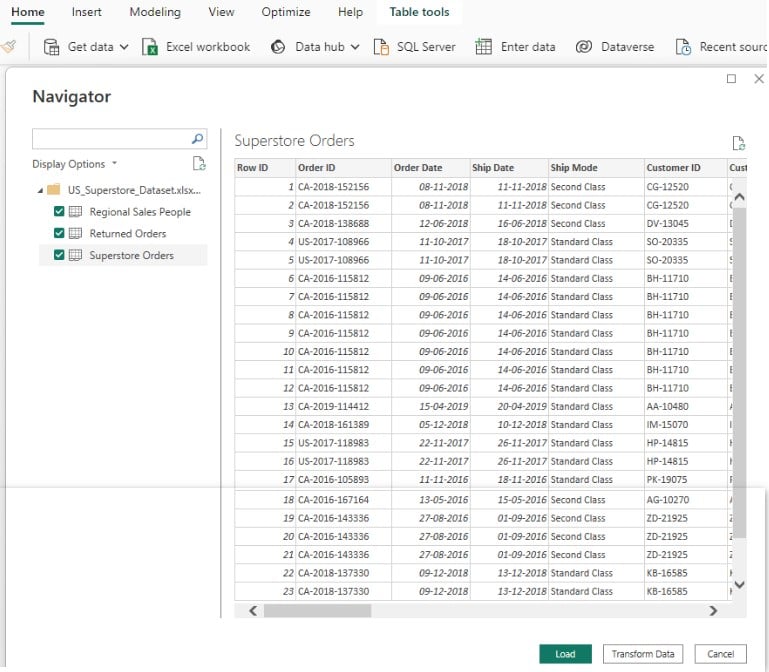Viewport: 769px width, 672px height.
Task: Open the Excel workbook import icon
Action: pos(150,47)
